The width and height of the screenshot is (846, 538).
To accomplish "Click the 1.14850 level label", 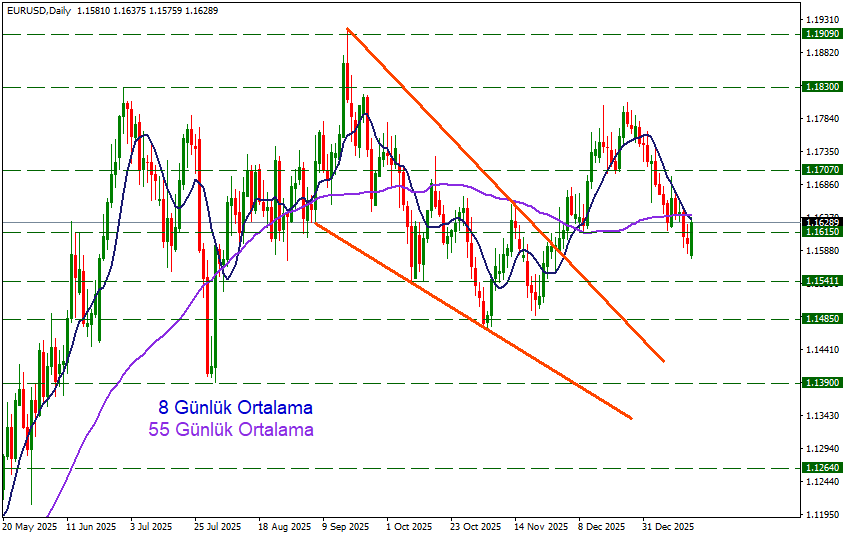I will [x=824, y=319].
